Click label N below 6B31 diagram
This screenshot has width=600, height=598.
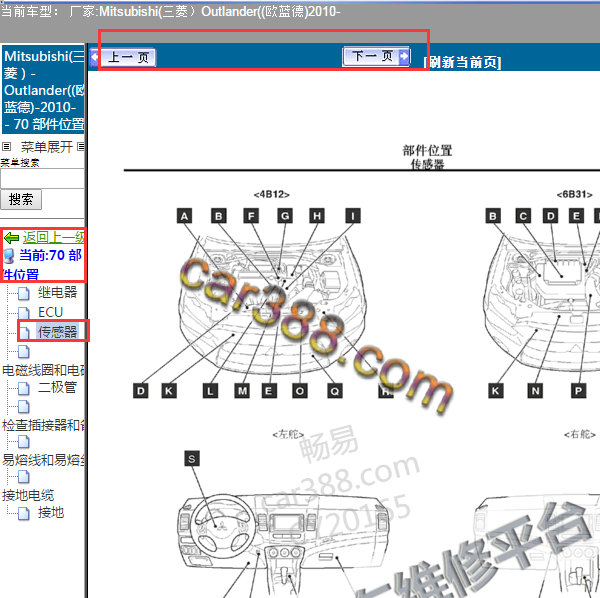tap(535, 391)
